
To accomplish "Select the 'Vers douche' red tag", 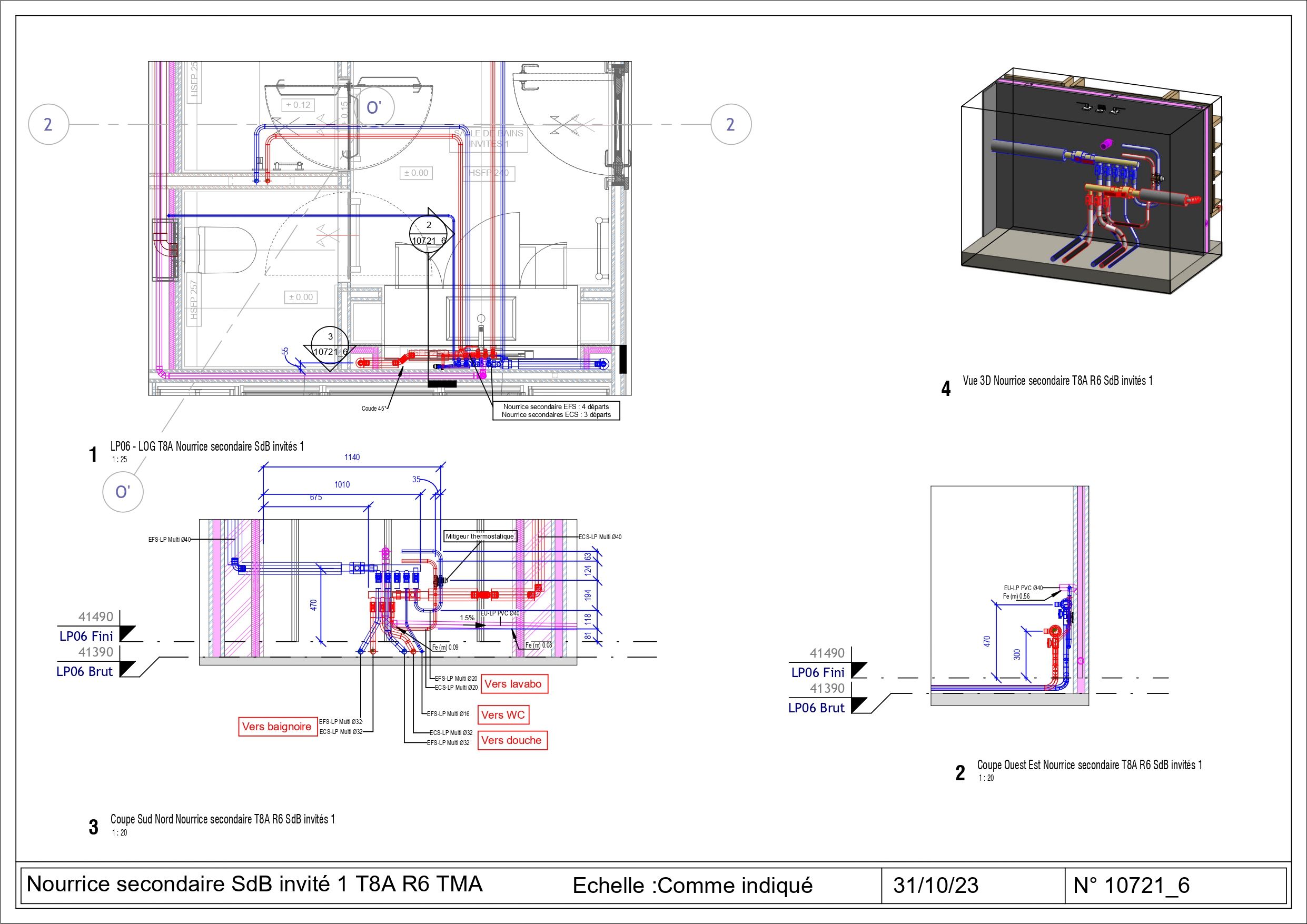I will (x=511, y=740).
